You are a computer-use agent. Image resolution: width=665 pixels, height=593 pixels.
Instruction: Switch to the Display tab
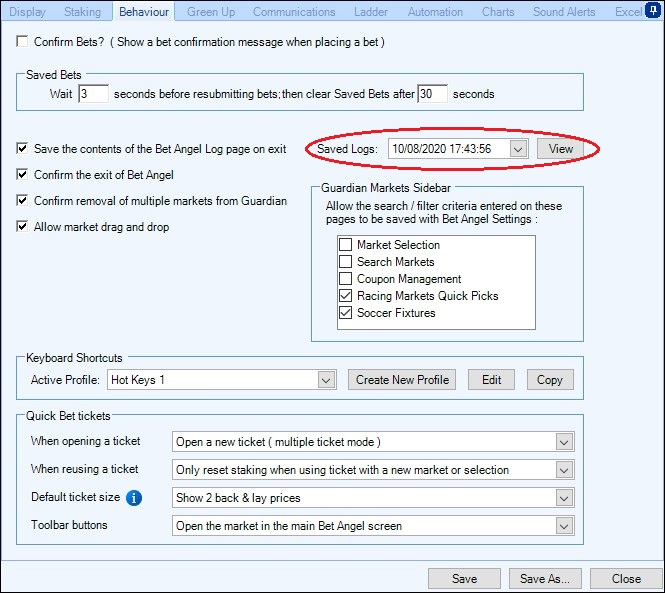(28, 11)
